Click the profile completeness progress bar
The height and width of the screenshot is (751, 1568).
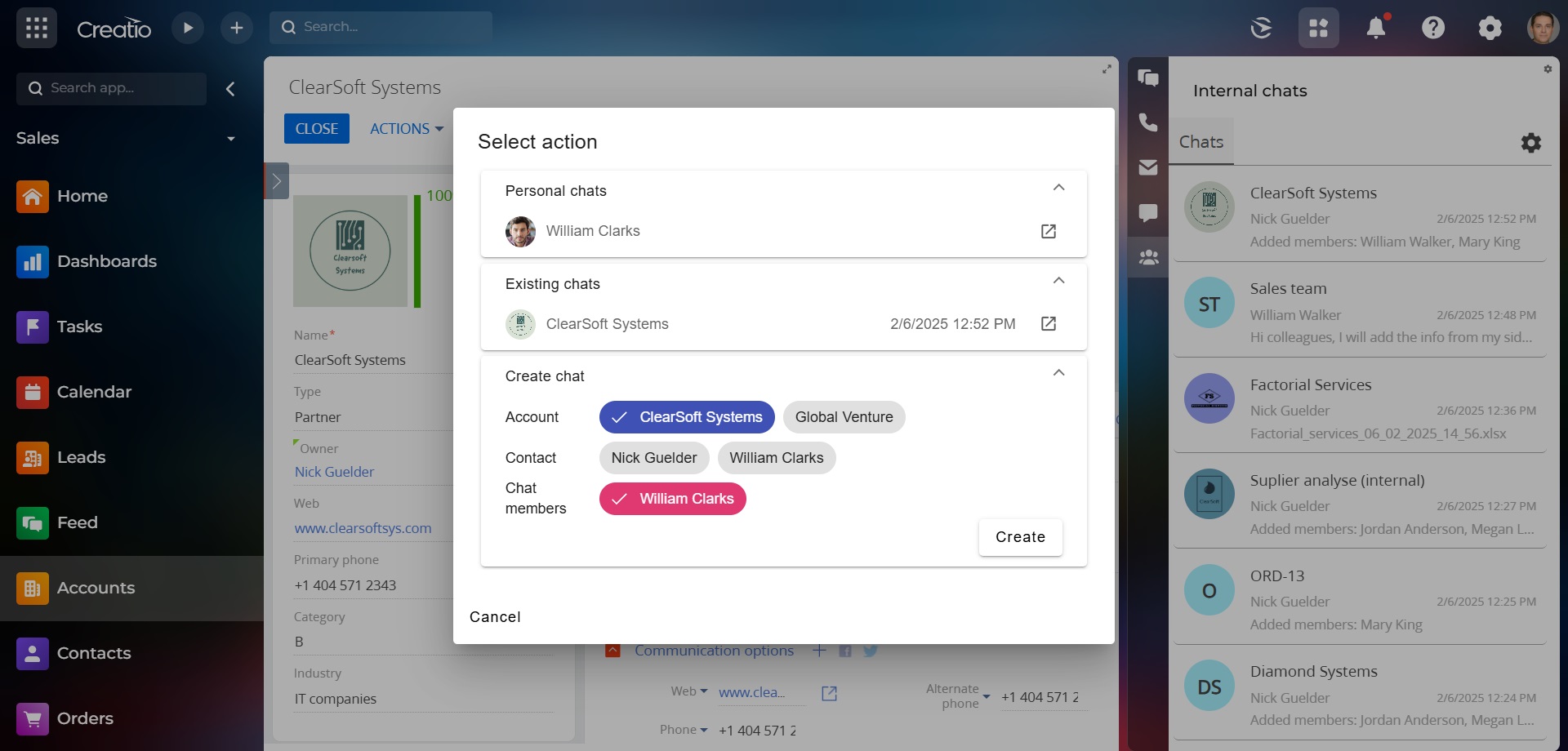(x=417, y=251)
